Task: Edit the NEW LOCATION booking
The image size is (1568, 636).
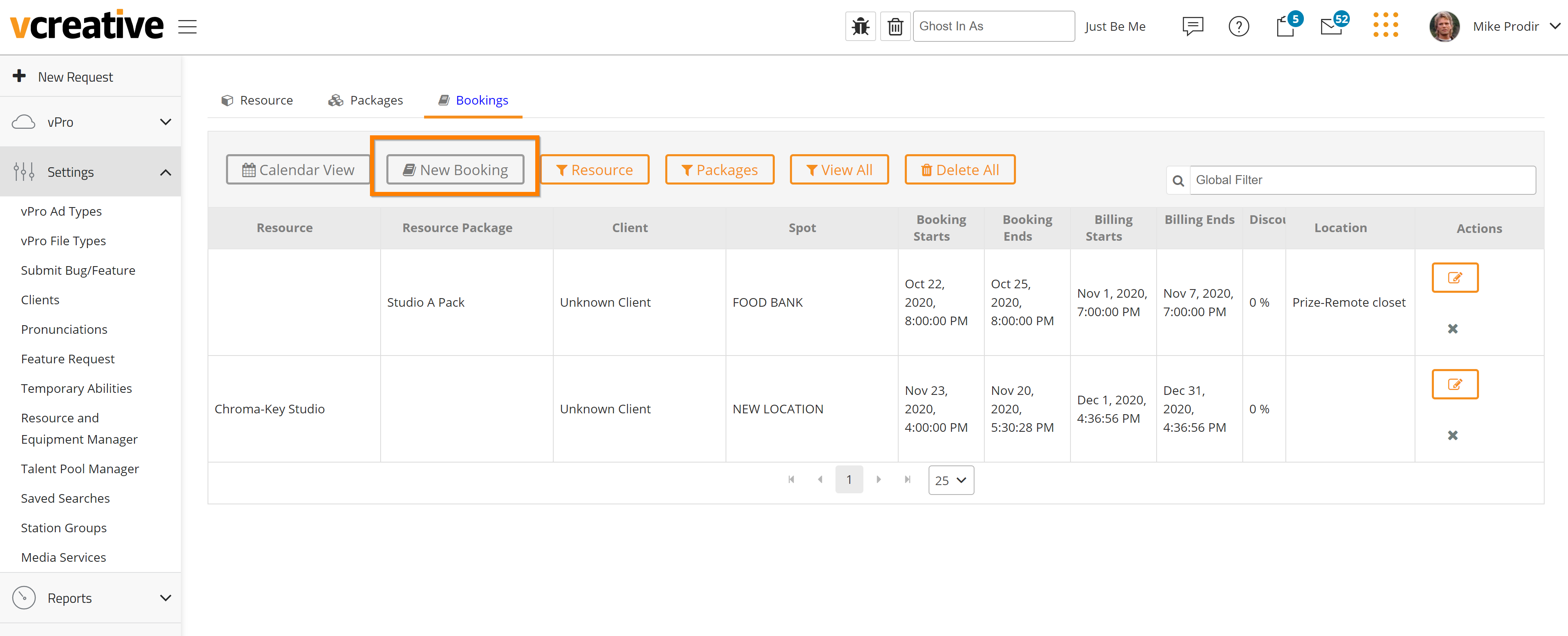Action: pyautogui.click(x=1455, y=384)
